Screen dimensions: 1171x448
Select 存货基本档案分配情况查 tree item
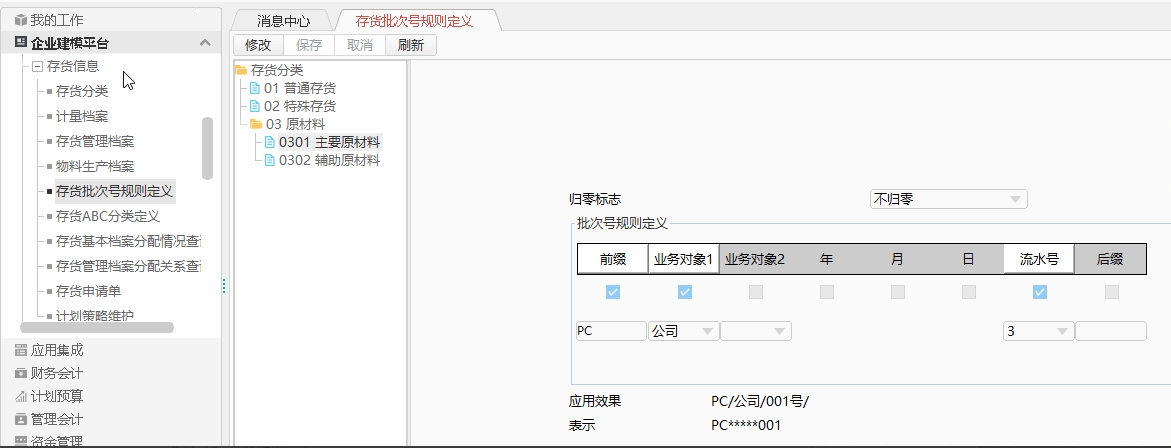tap(128, 241)
